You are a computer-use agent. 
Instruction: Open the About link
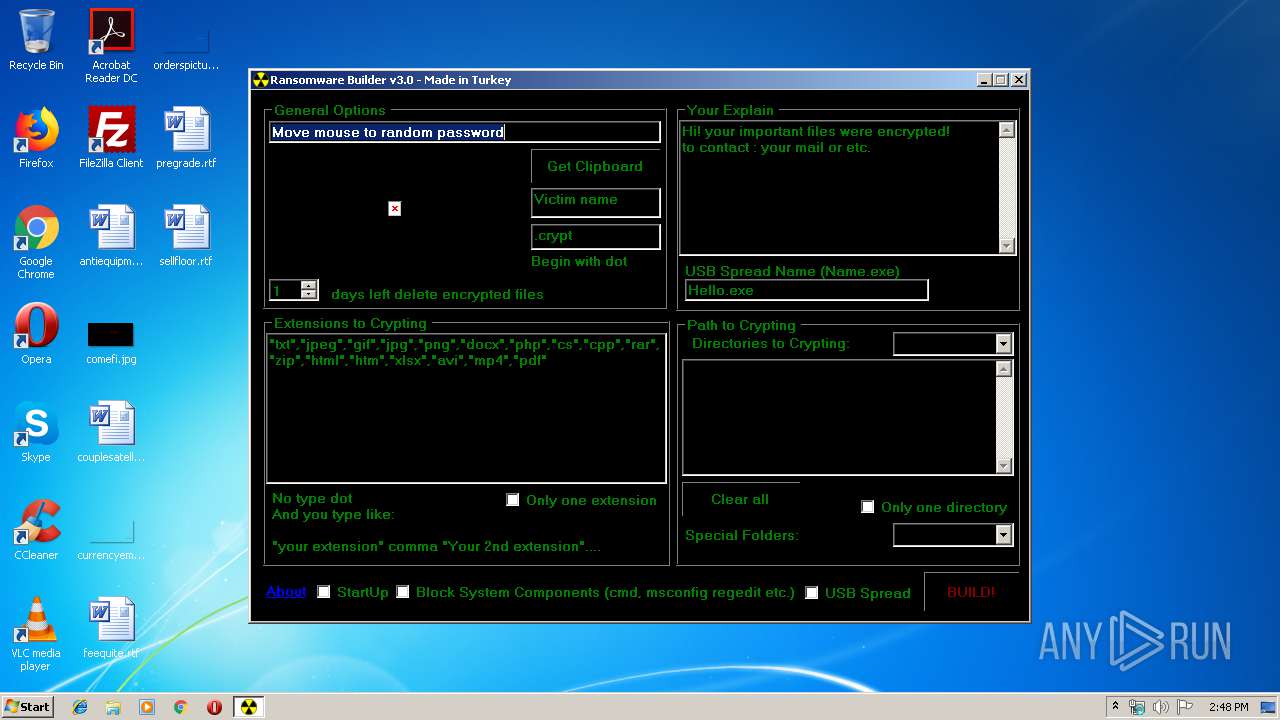286,591
